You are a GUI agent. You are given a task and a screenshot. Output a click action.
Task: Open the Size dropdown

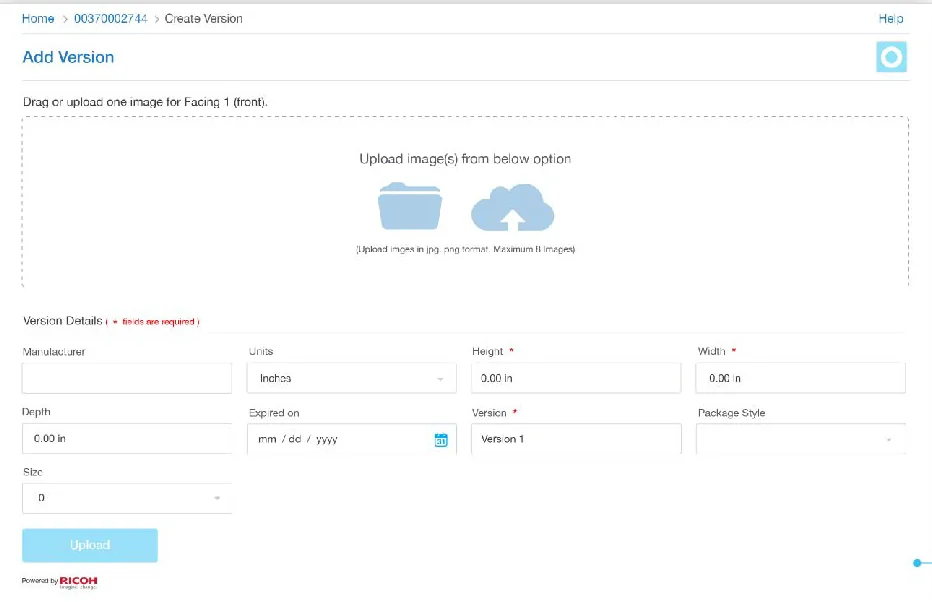(x=127, y=498)
